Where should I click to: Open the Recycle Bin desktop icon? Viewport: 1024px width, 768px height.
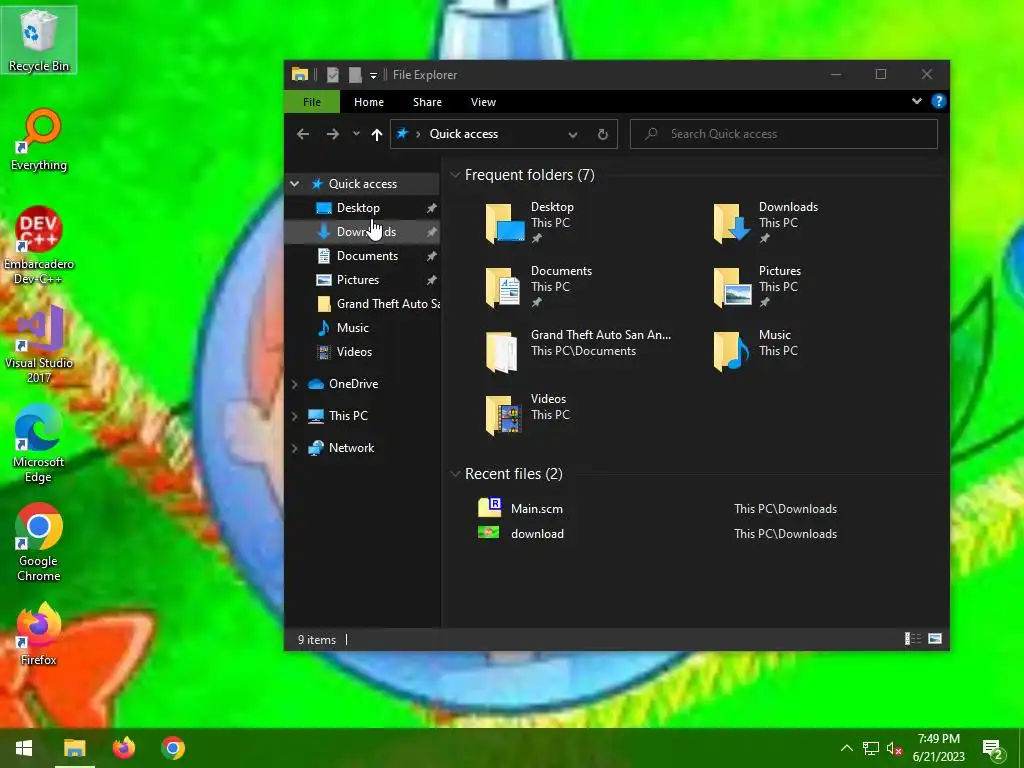point(39,40)
